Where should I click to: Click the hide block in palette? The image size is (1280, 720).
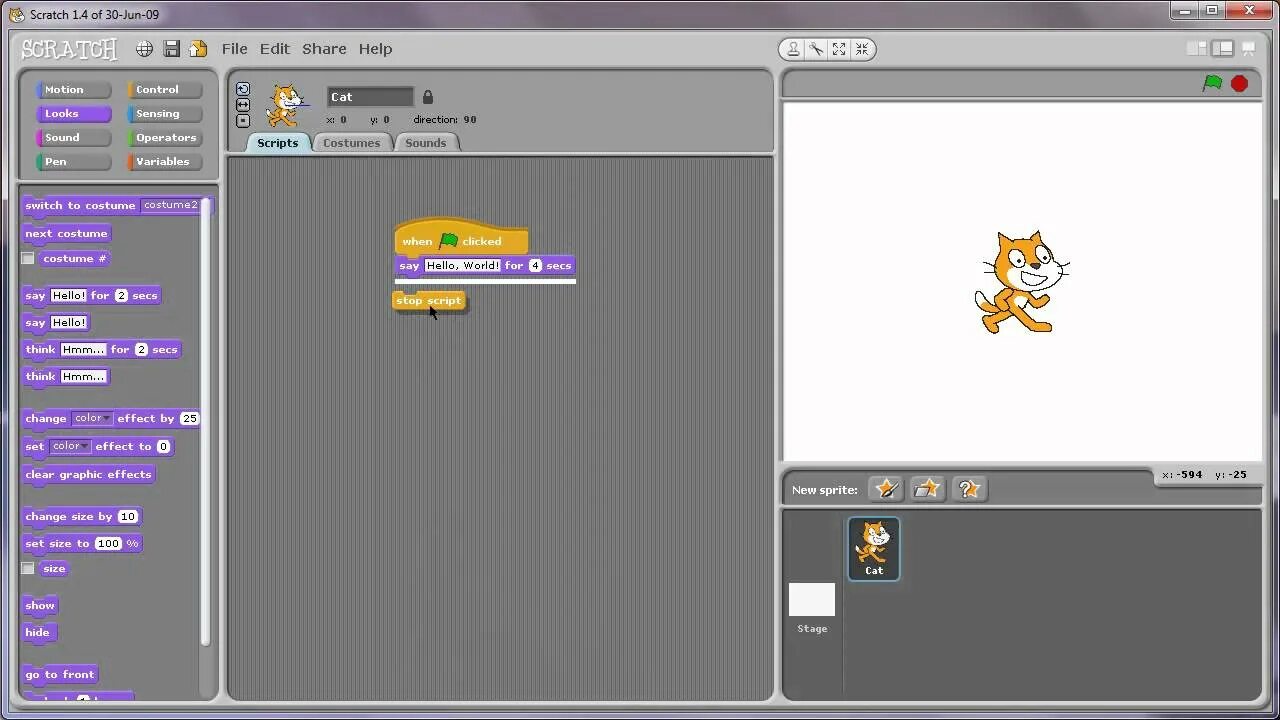tap(38, 633)
